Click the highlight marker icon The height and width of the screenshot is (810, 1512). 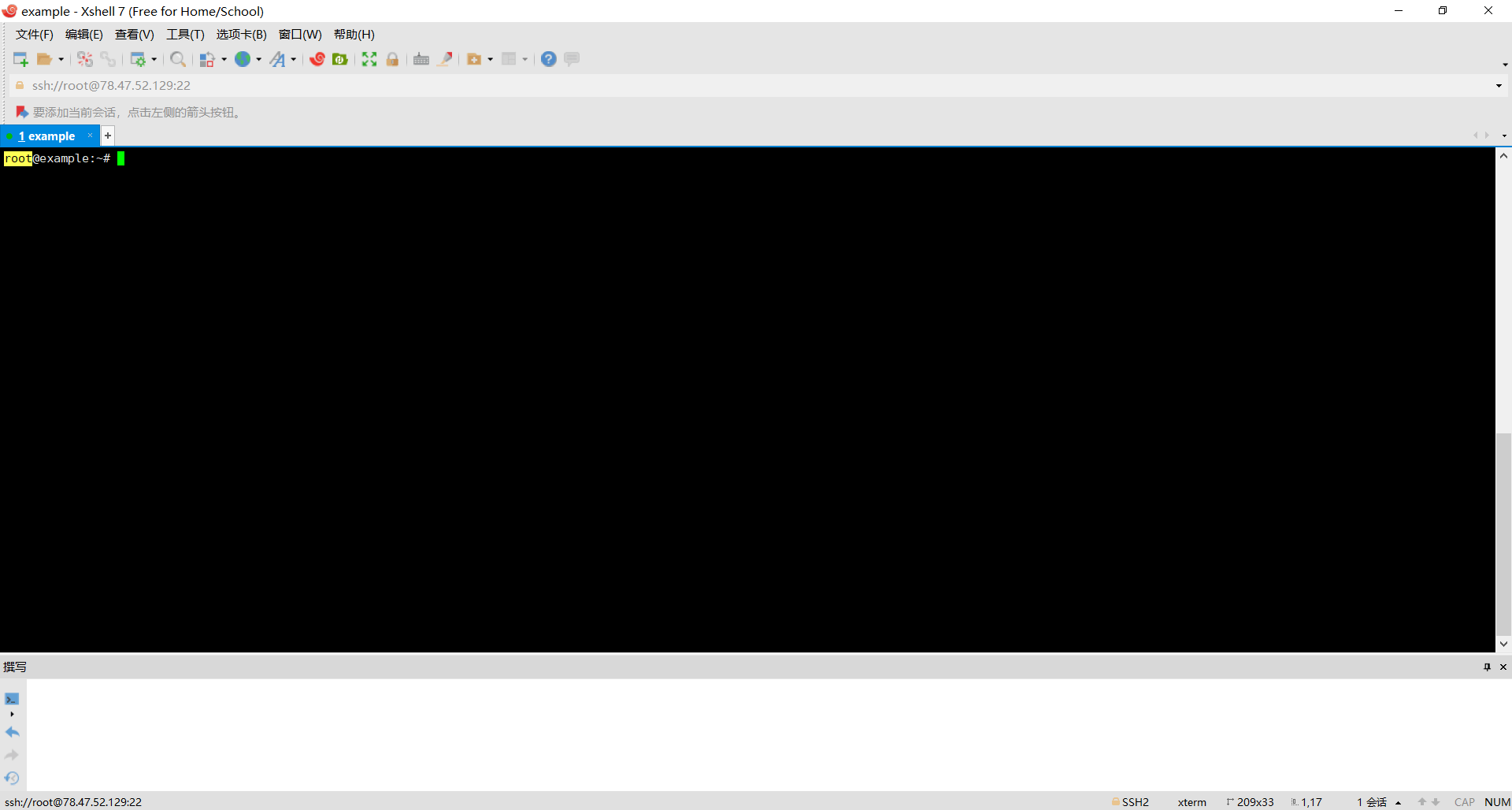pos(445,59)
